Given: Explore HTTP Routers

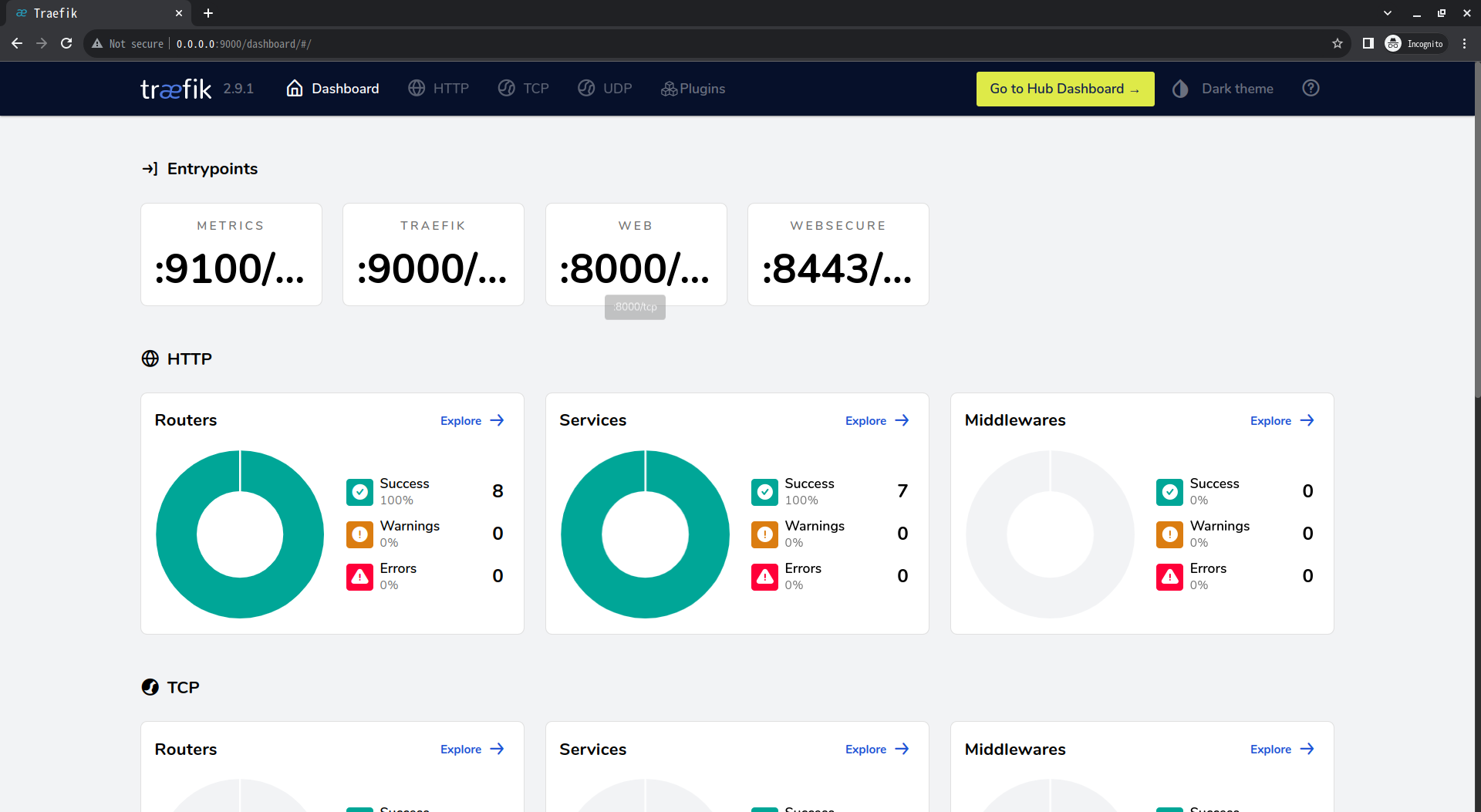Looking at the screenshot, I should coord(472,420).
